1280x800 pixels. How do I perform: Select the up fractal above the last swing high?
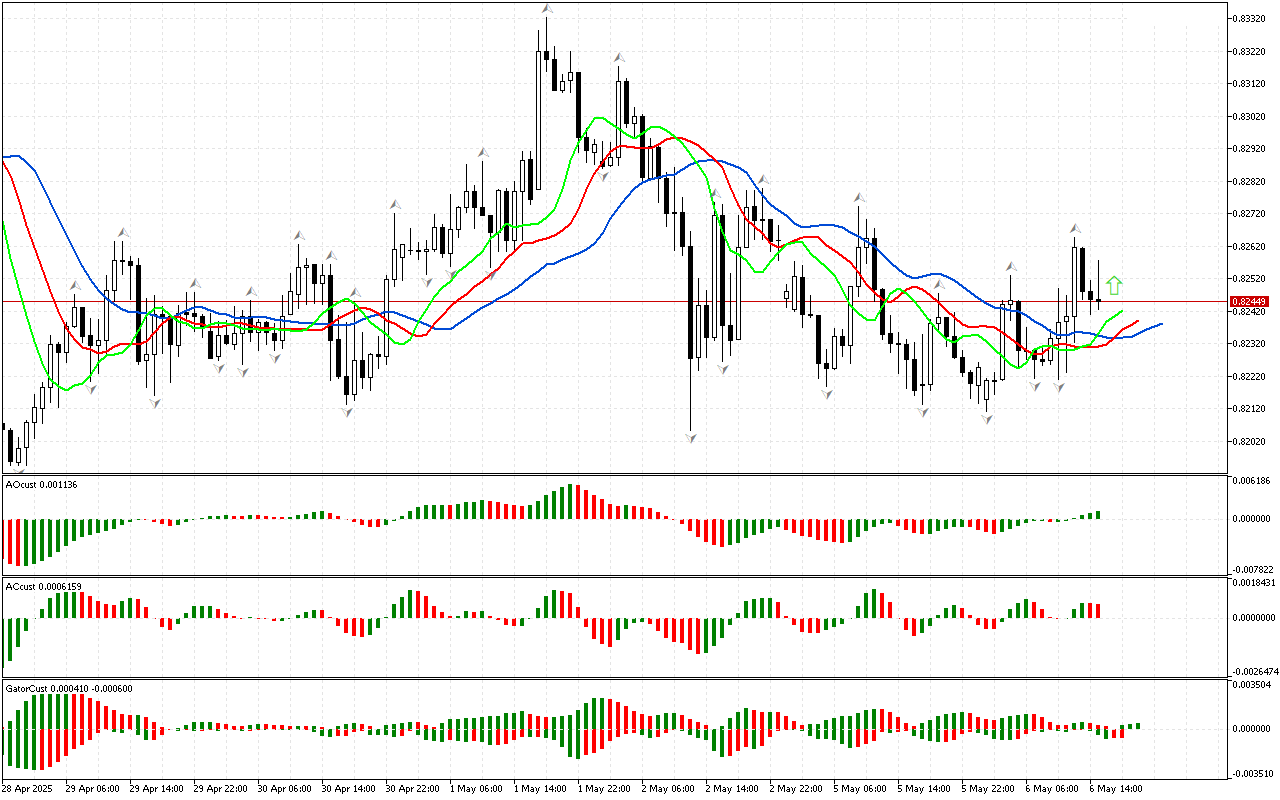(x=1075, y=229)
